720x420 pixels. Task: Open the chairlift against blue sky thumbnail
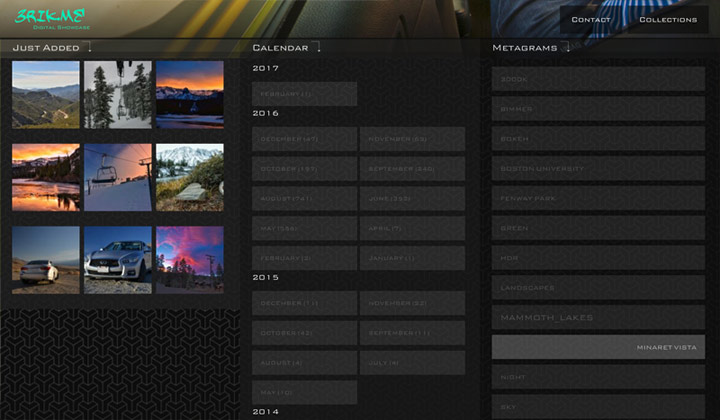click(118, 177)
